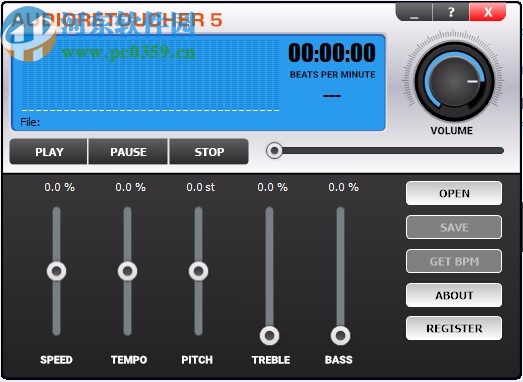Click the File: label in display
523x382 pixels.
pyautogui.click(x=30, y=122)
